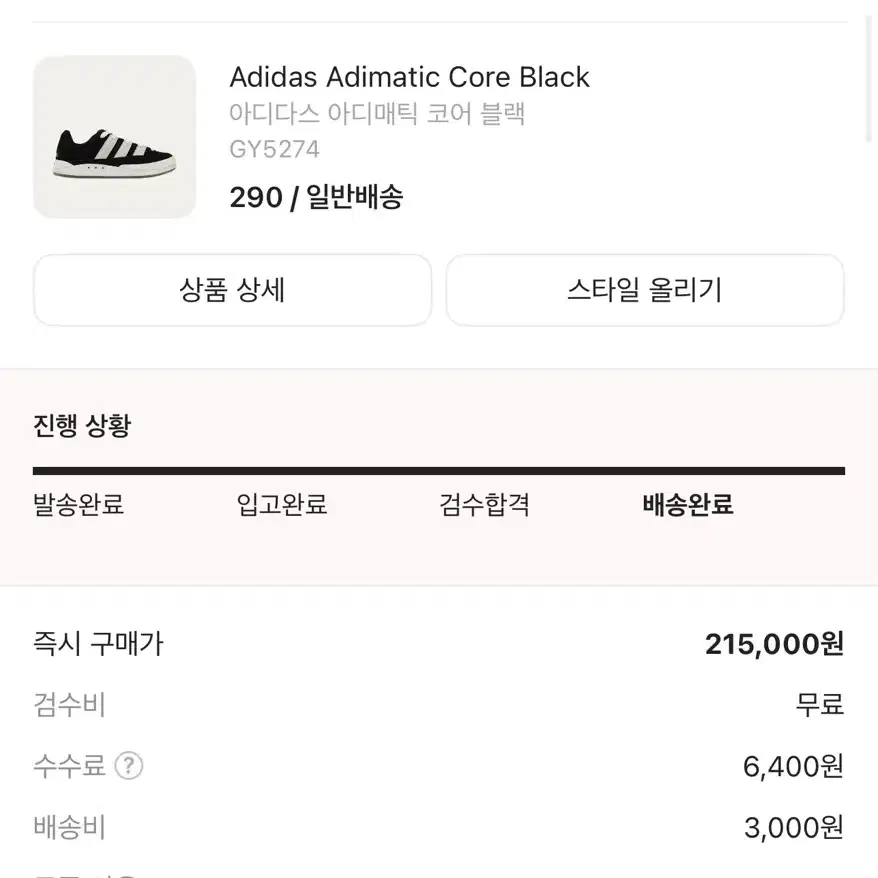Image resolution: width=878 pixels, height=878 pixels.
Task: Open the 상품 상세 product details page
Action: (232, 290)
